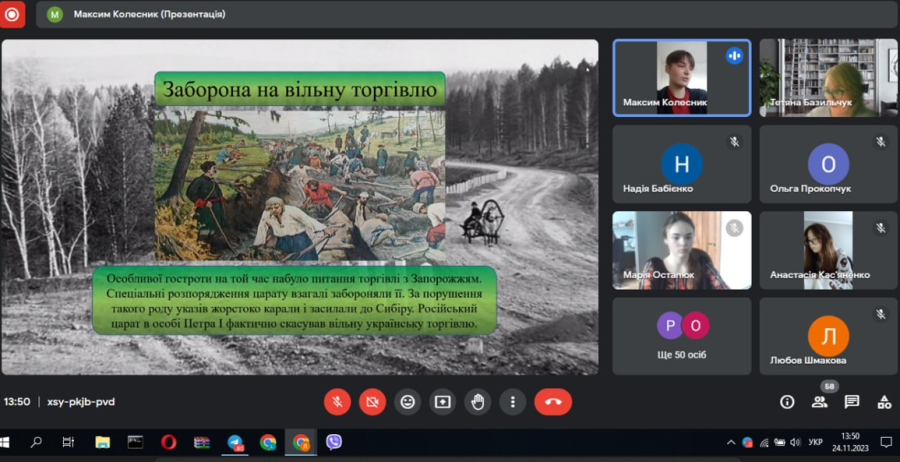Click the M avatar of the presenter bar
Image resolution: width=900 pixels, height=462 pixels.
pos(55,14)
